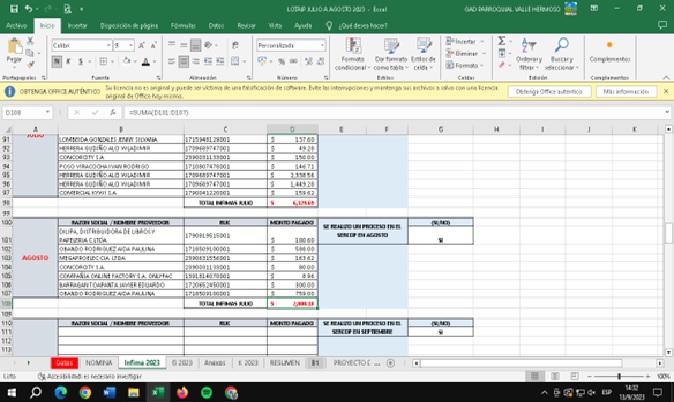Open the Insertar ribbon tab

tap(77, 24)
